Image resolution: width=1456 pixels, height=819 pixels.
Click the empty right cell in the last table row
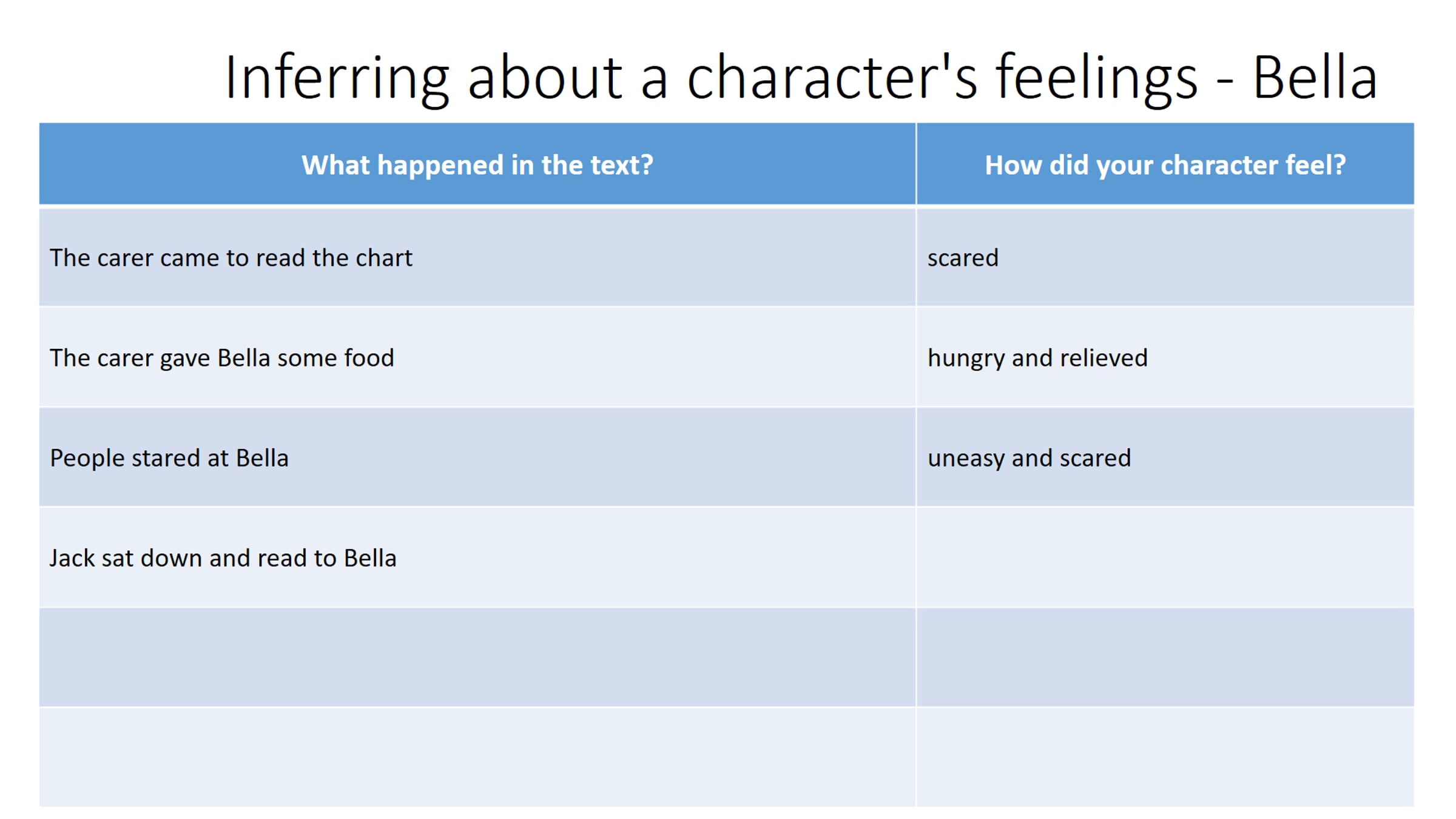[x=1165, y=757]
